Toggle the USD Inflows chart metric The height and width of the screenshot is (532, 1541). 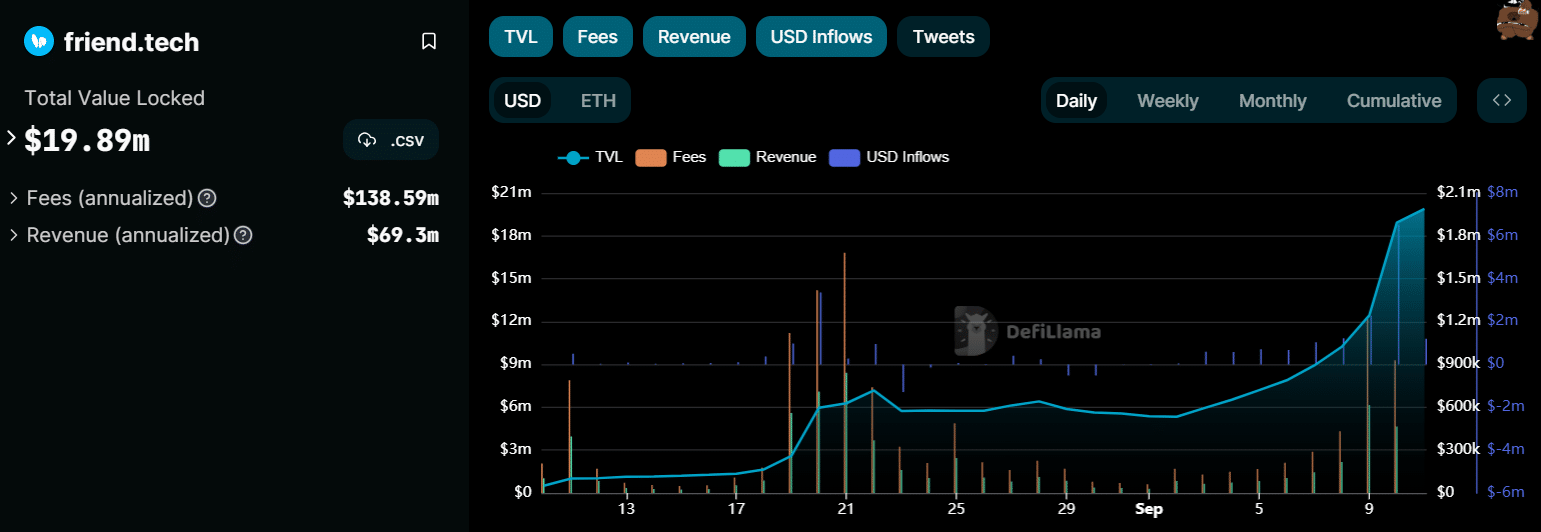tap(821, 37)
